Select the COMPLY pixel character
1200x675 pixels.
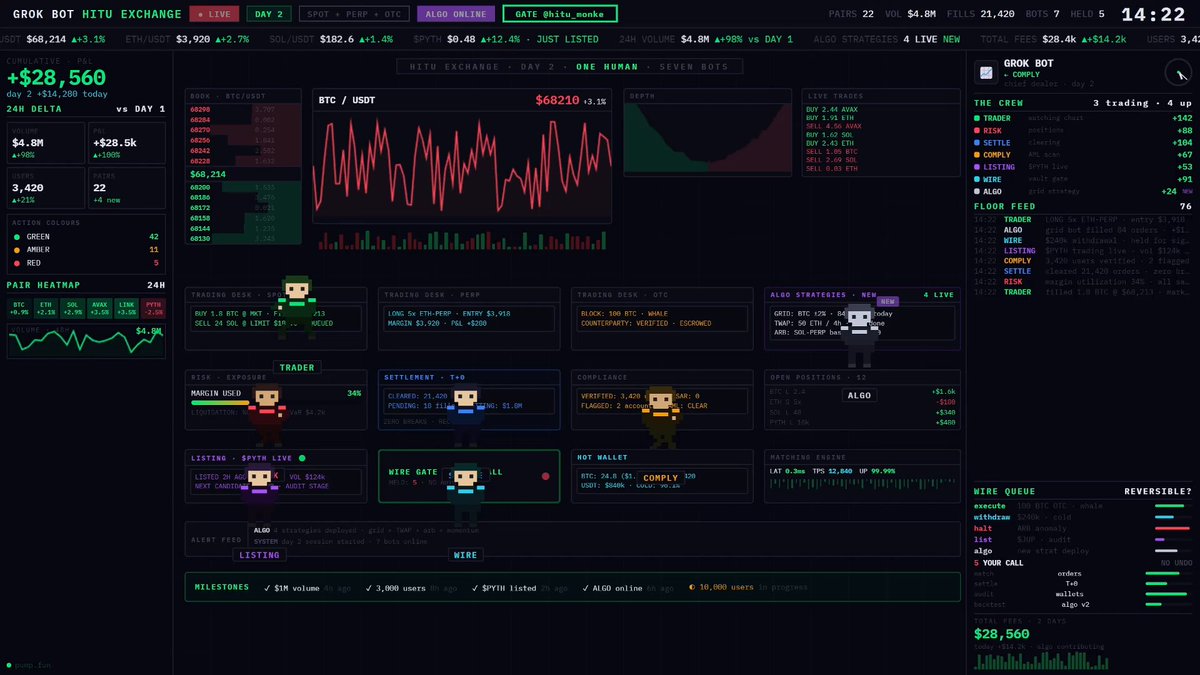click(660, 418)
